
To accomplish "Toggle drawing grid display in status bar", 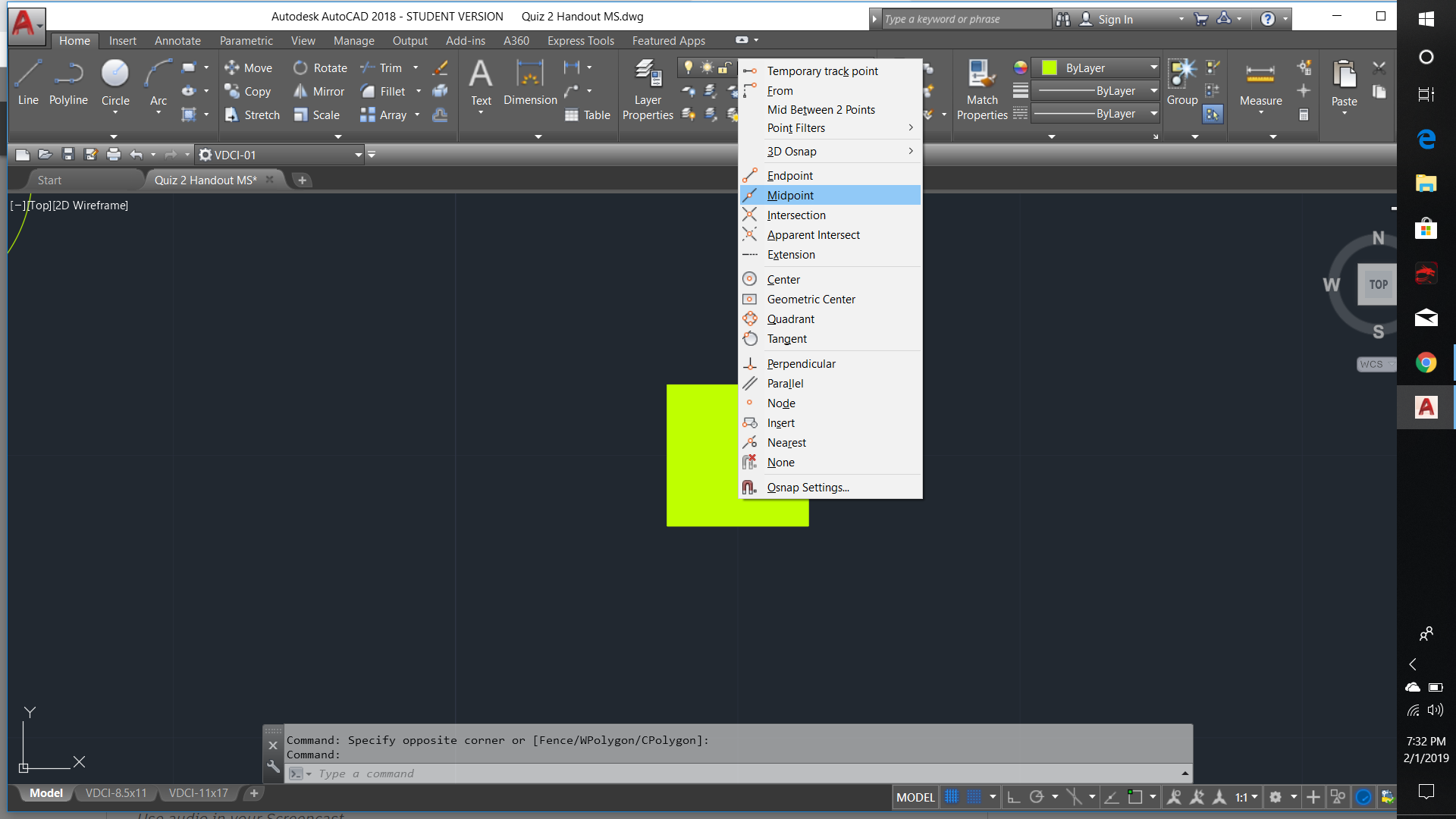I will [951, 797].
